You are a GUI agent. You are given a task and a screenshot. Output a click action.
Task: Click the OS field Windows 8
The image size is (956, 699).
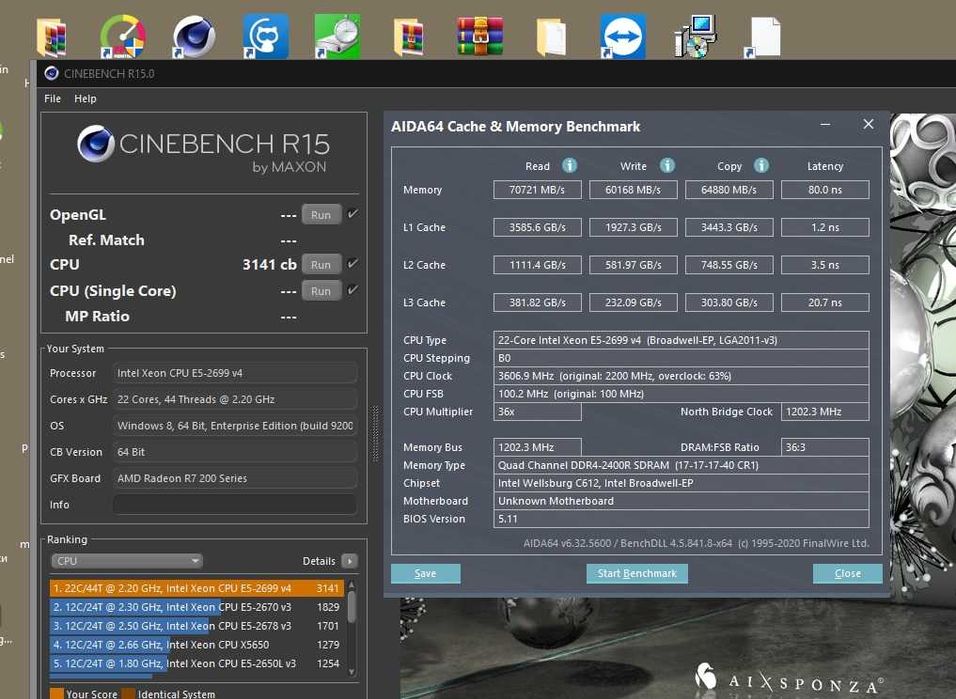(235, 425)
